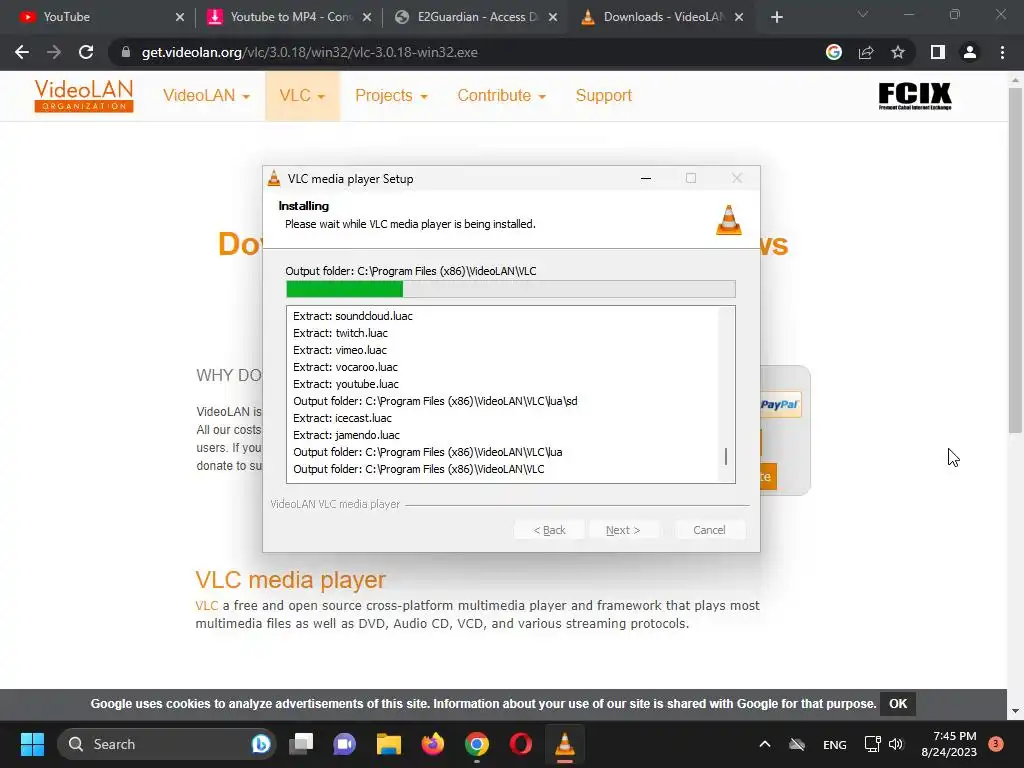Close the YouTube tab
This screenshot has width=1024, height=768.
180,17
